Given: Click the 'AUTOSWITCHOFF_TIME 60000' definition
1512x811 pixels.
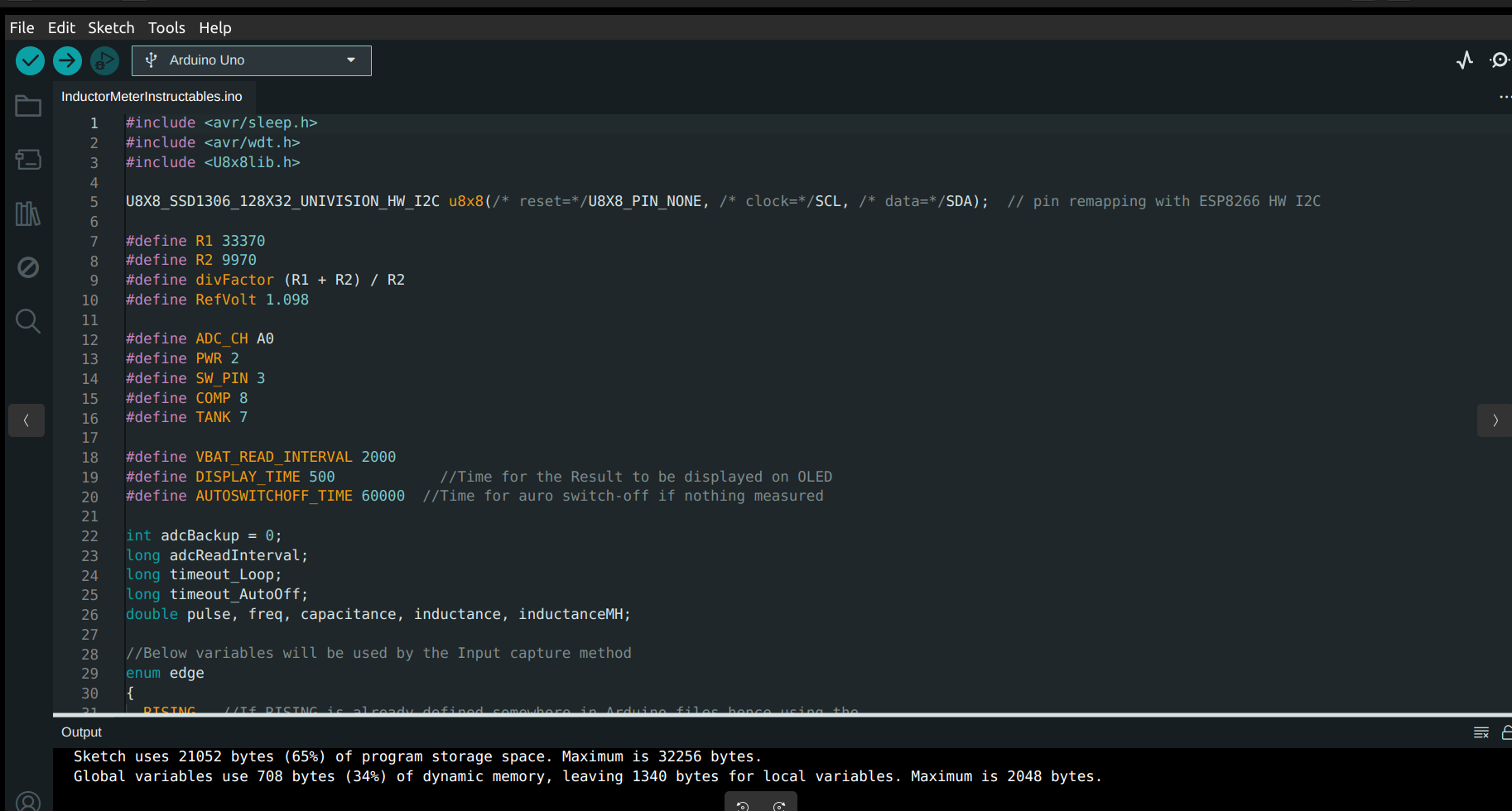Looking at the screenshot, I should click(300, 496).
